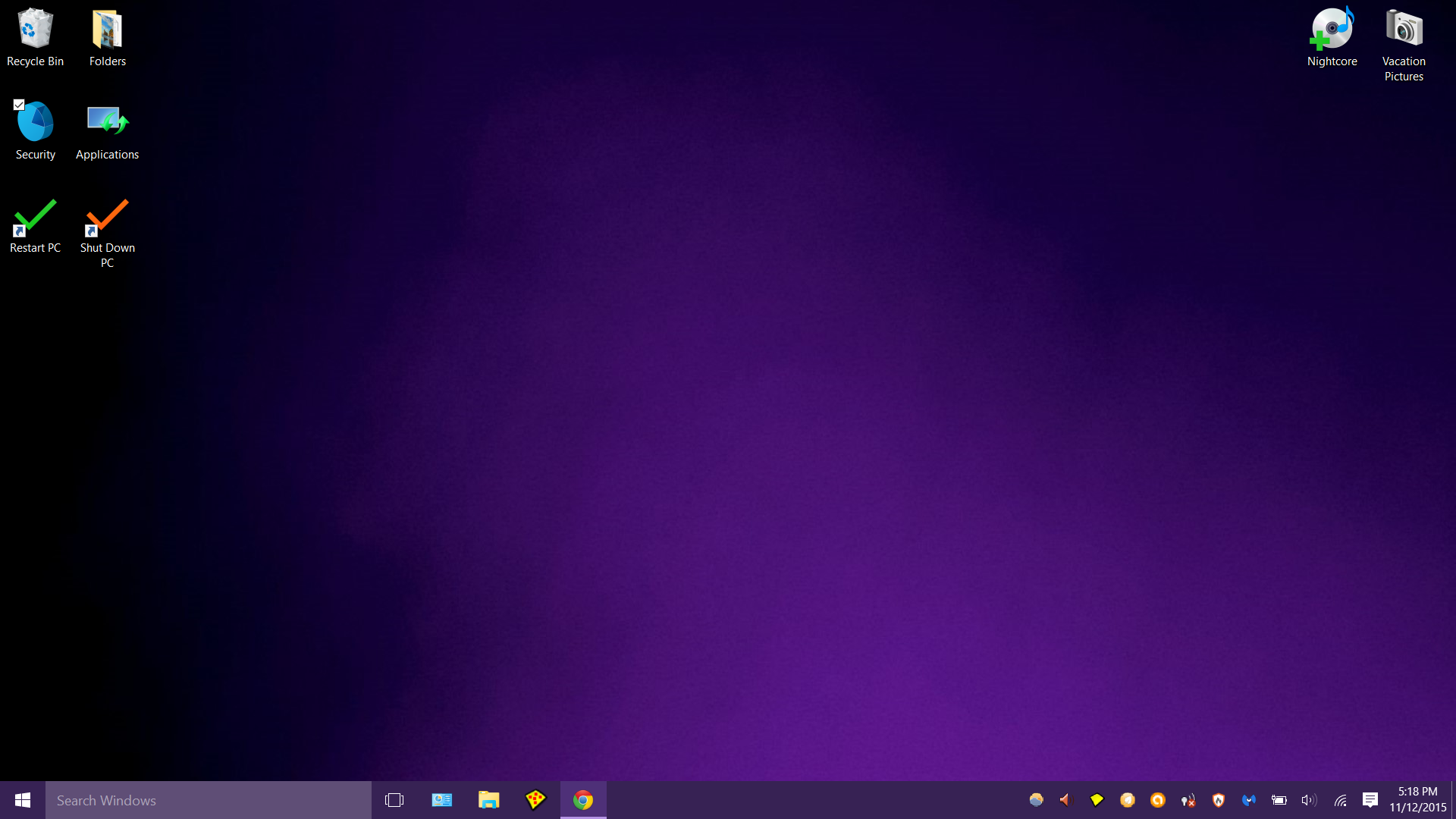Screen dimensions: 1456x819
Task: Toggle the Security icon's selection checkbox
Action: (19, 105)
